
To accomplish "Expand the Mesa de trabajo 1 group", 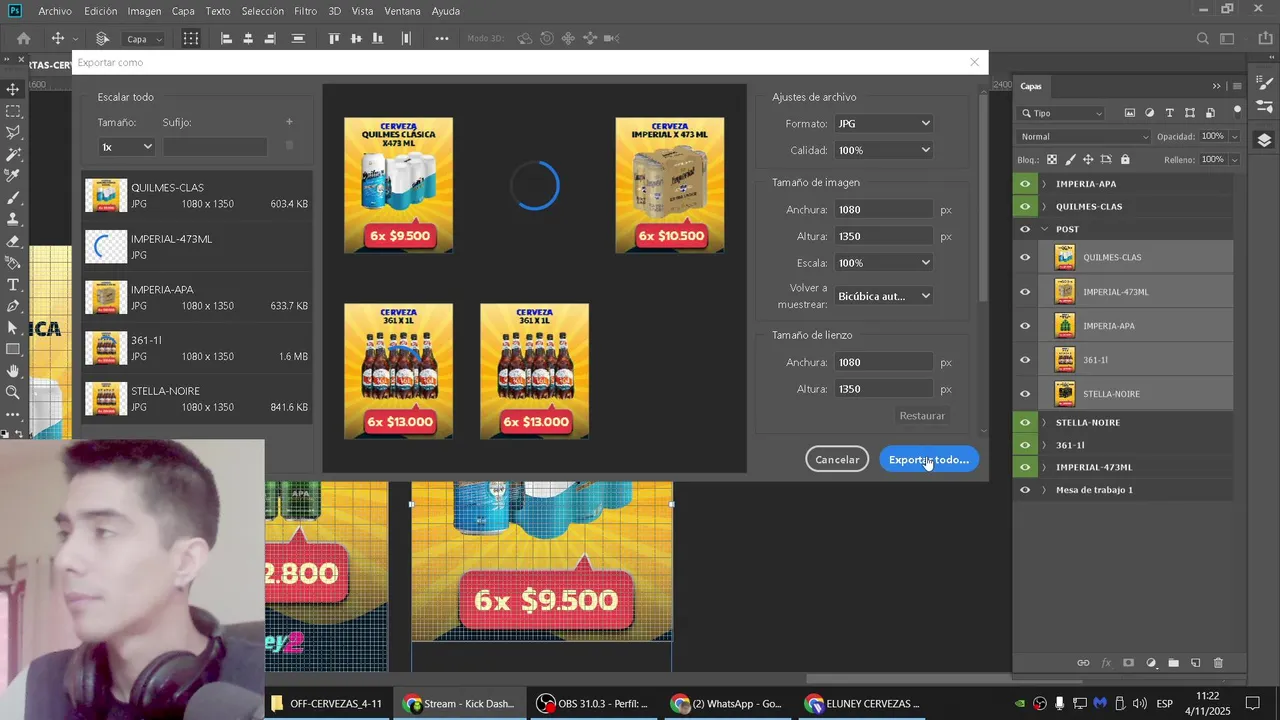I will point(1044,490).
